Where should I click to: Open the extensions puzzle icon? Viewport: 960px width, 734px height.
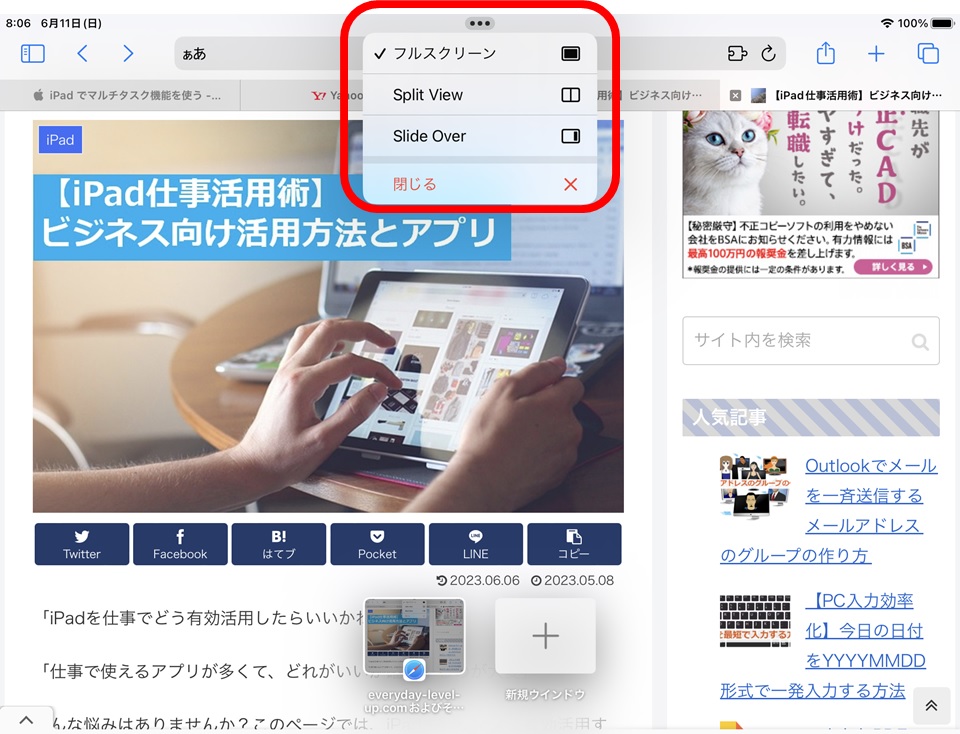[x=737, y=54]
